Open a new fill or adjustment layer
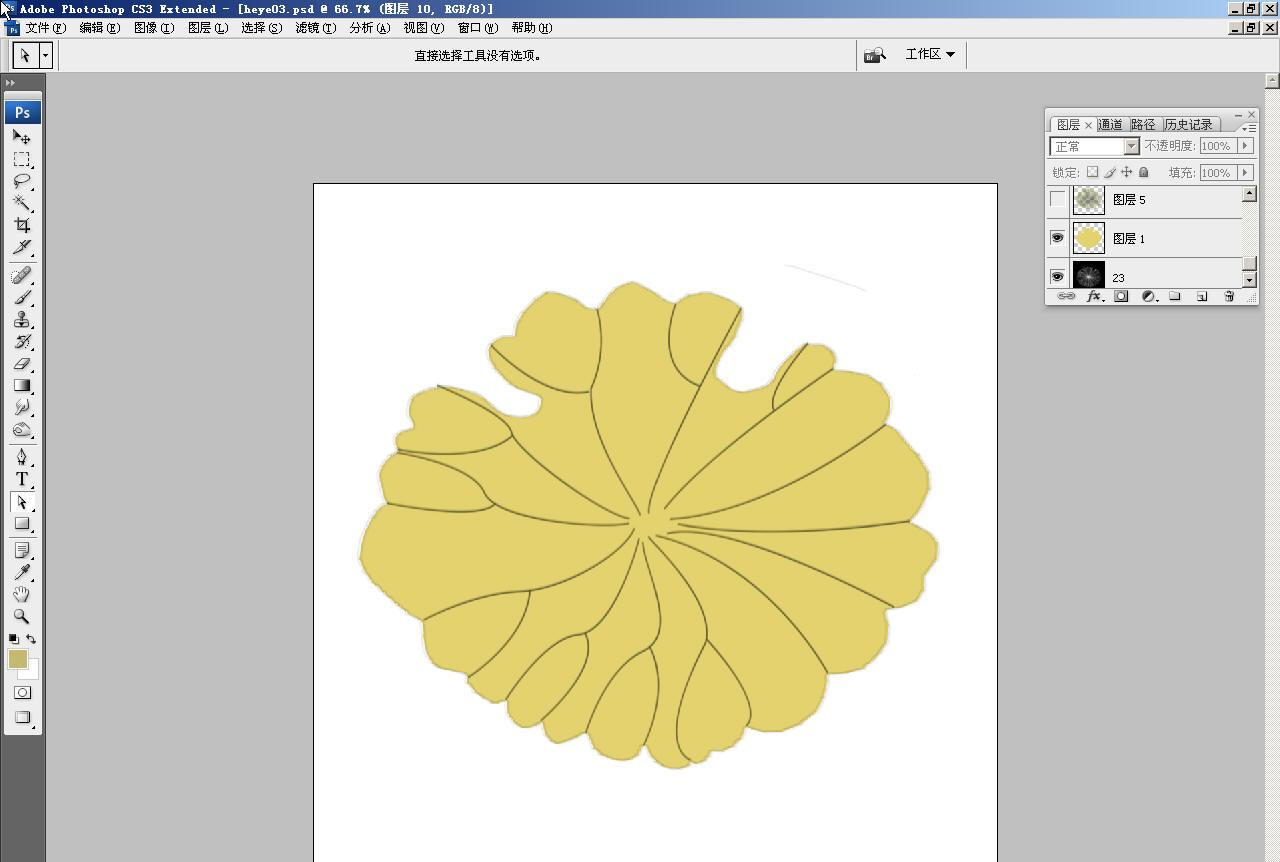1280x862 pixels. point(1149,296)
